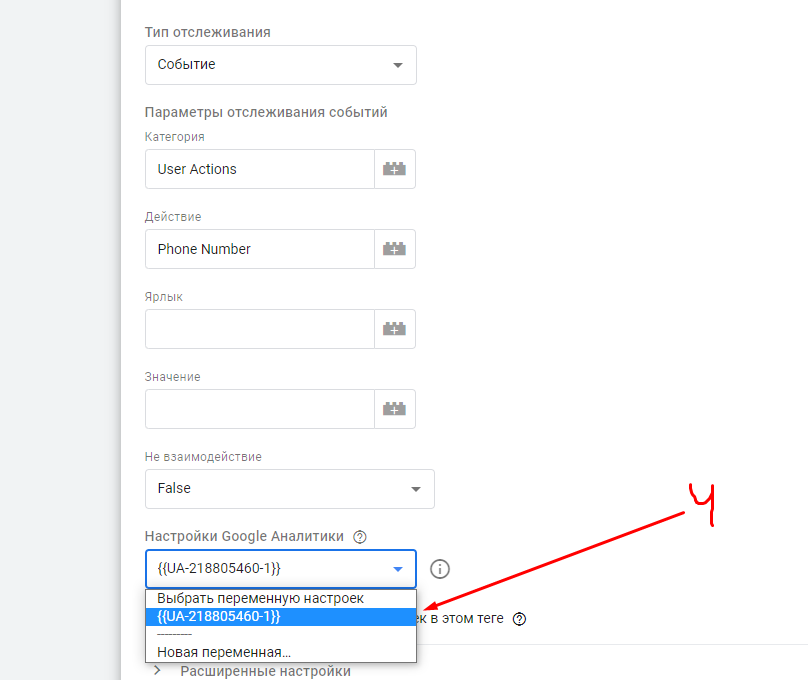Open the Не взаимодействие dropdown set to False
The image size is (808, 680).
pyautogui.click(x=289, y=489)
